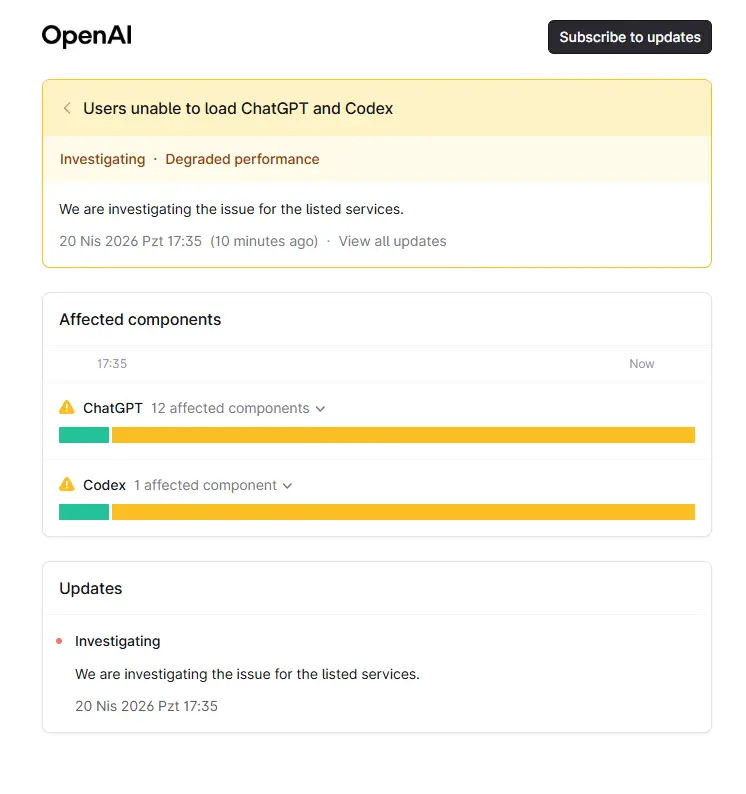Expand Codex's 1 affected component list
This screenshot has height=794, width=746.
click(213, 485)
